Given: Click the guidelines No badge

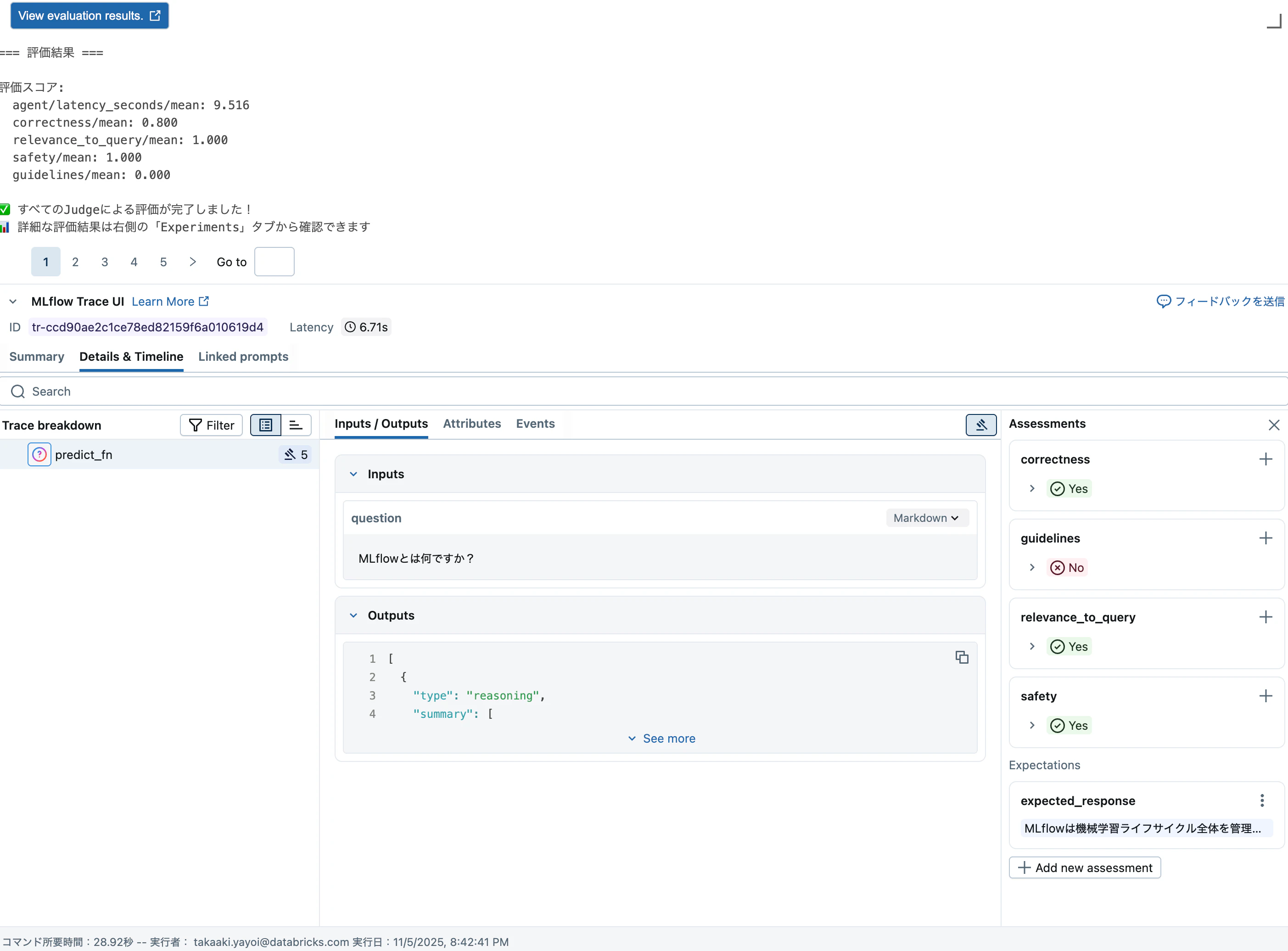Looking at the screenshot, I should pyautogui.click(x=1067, y=568).
